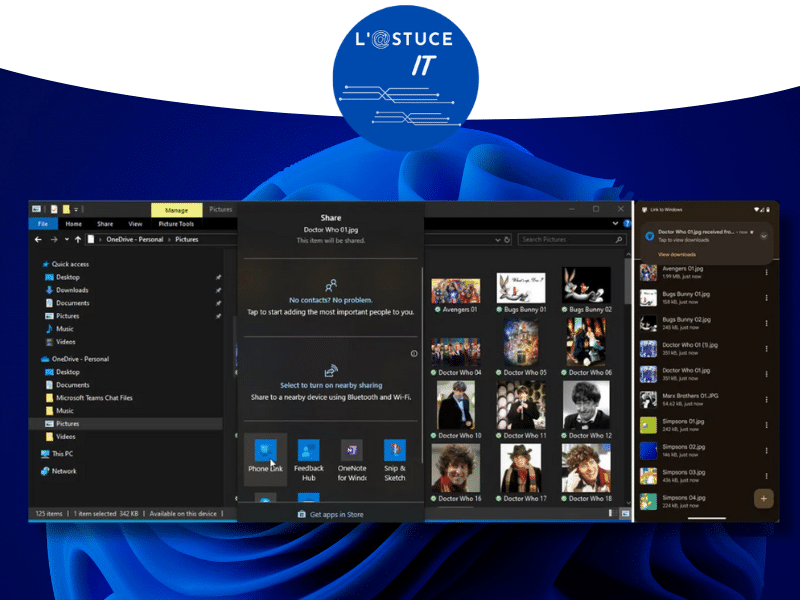The image size is (800, 600).
Task: Click Pictures in the address breadcrumb
Action: 187,239
